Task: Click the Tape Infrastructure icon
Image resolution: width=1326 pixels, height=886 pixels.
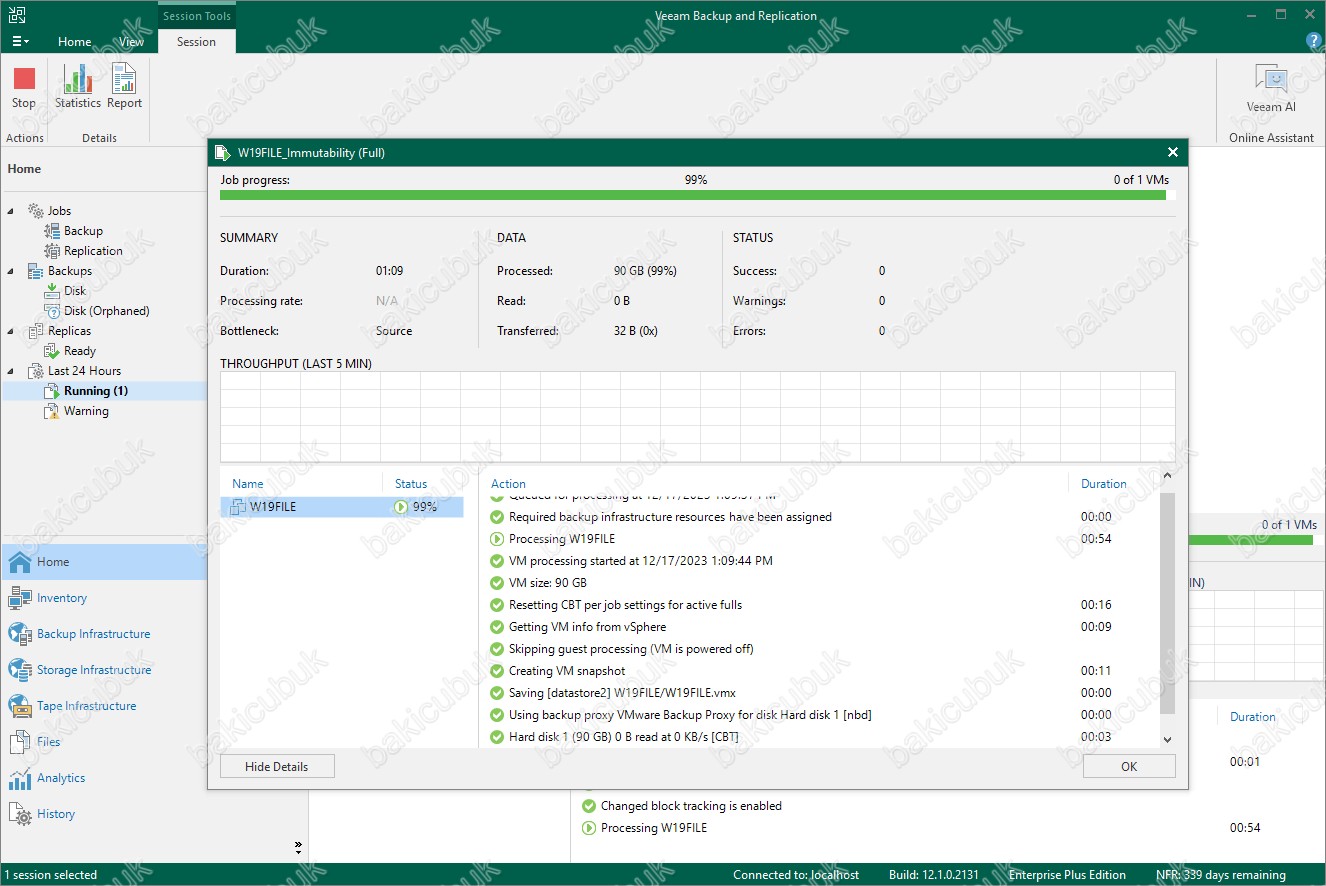Action: coord(20,706)
